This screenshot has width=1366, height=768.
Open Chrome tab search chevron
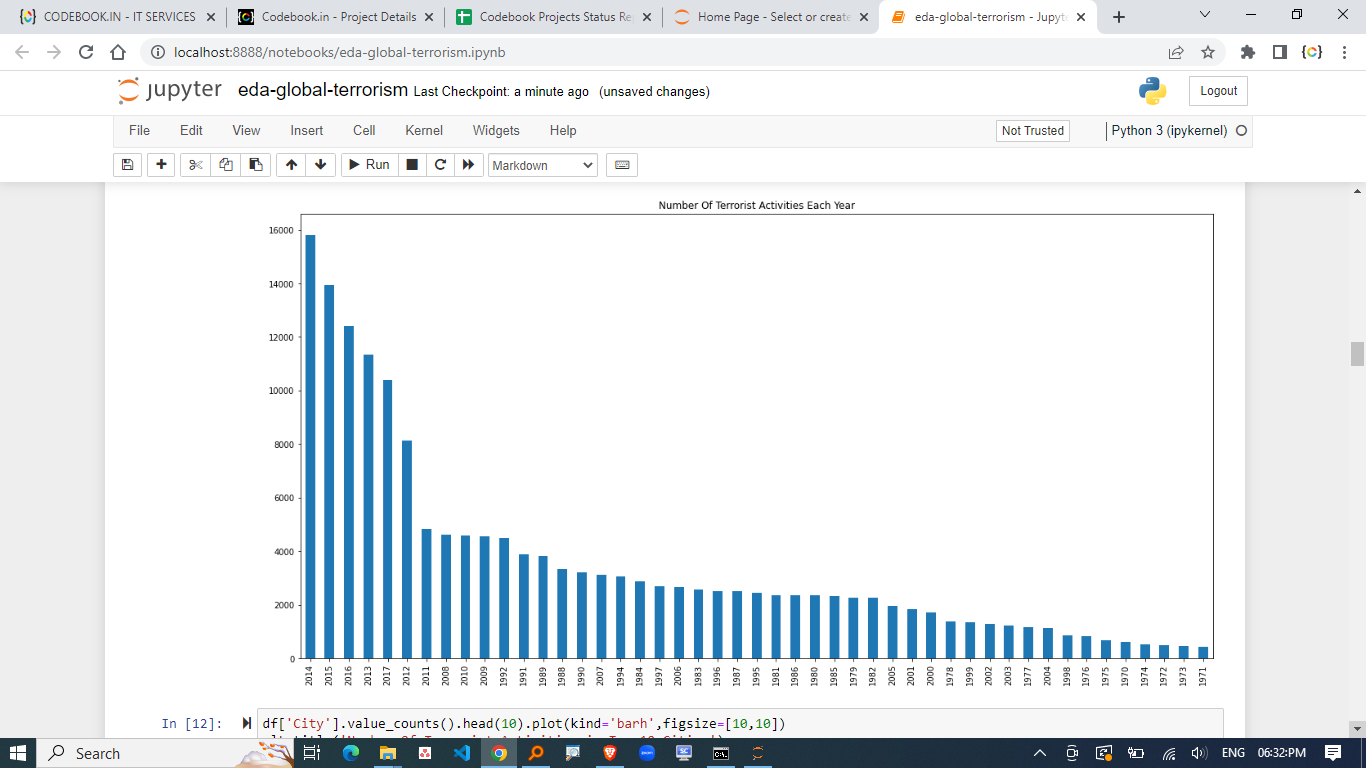tap(1204, 15)
